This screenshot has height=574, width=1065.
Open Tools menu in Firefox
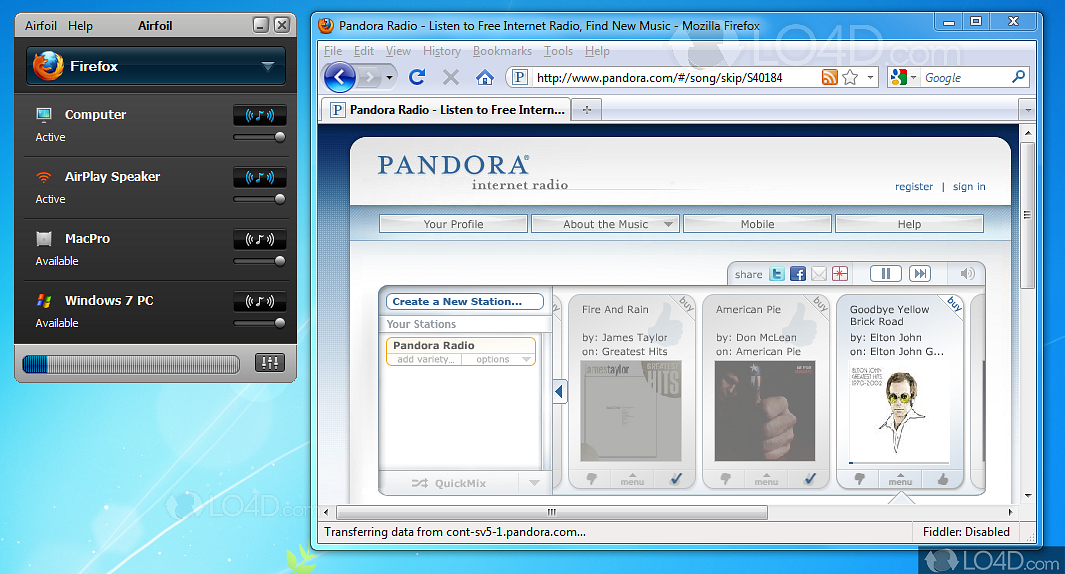pos(558,51)
